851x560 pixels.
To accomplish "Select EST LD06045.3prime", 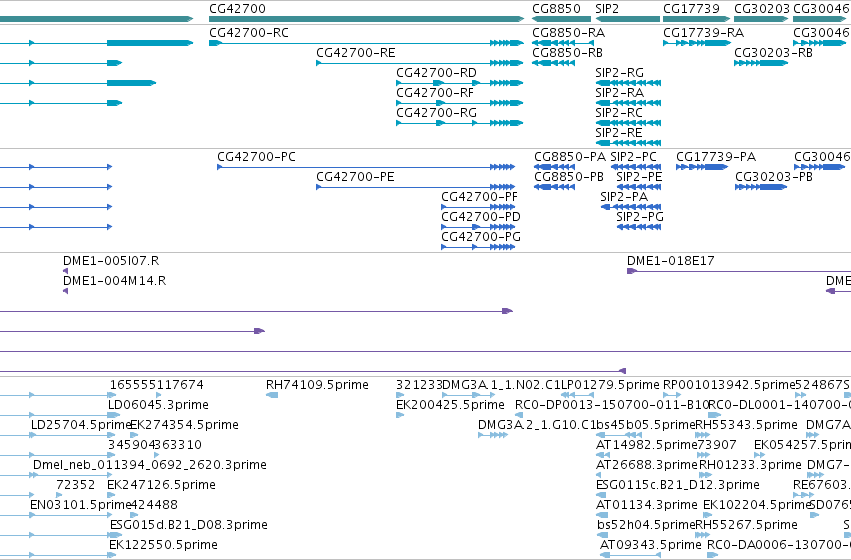I will pyautogui.click(x=113, y=415).
